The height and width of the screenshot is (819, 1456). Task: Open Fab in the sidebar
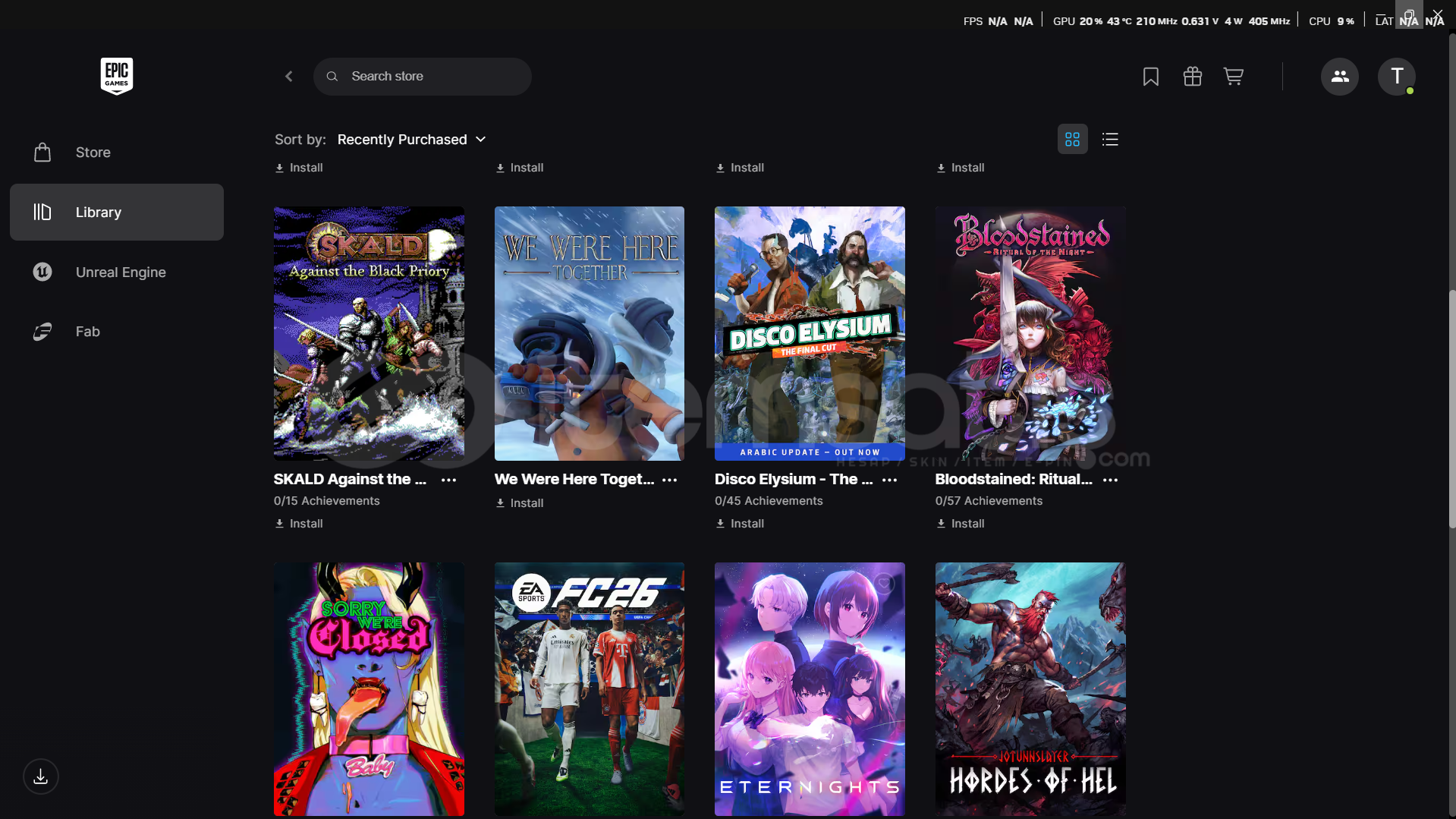tap(87, 332)
